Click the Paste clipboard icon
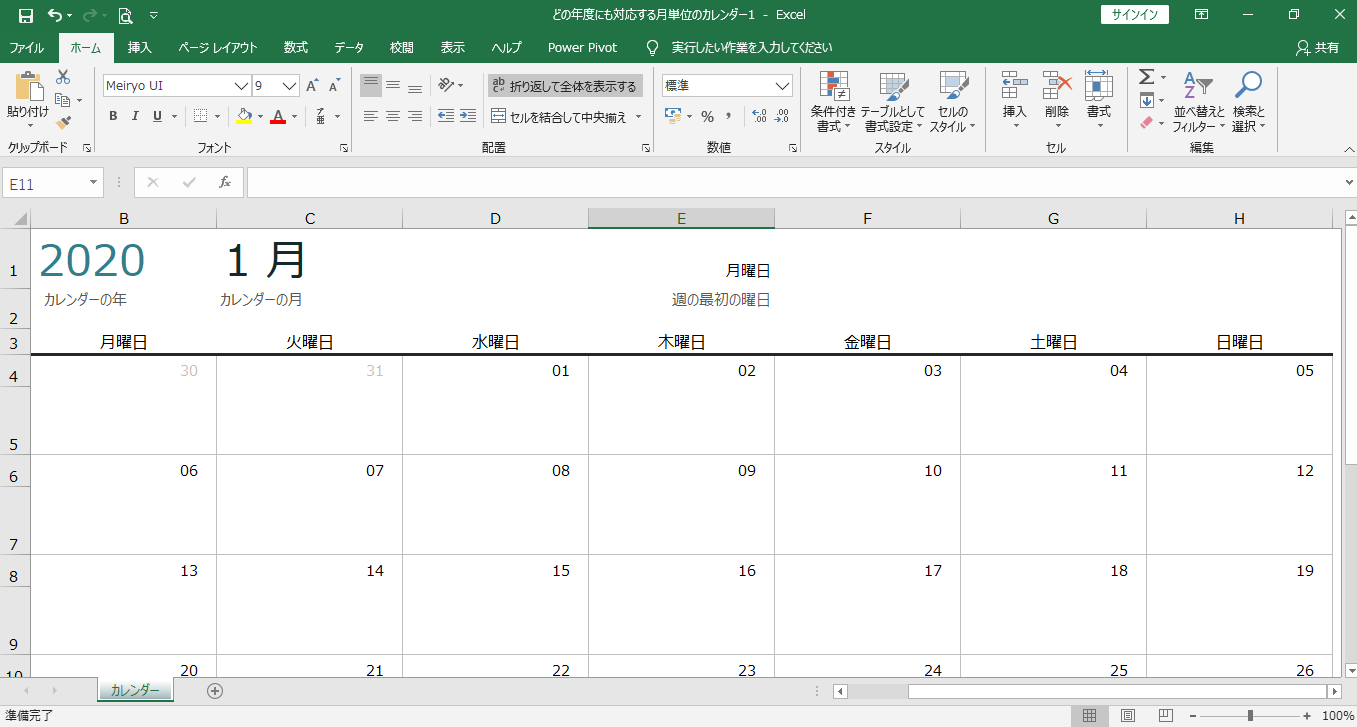 coord(27,87)
